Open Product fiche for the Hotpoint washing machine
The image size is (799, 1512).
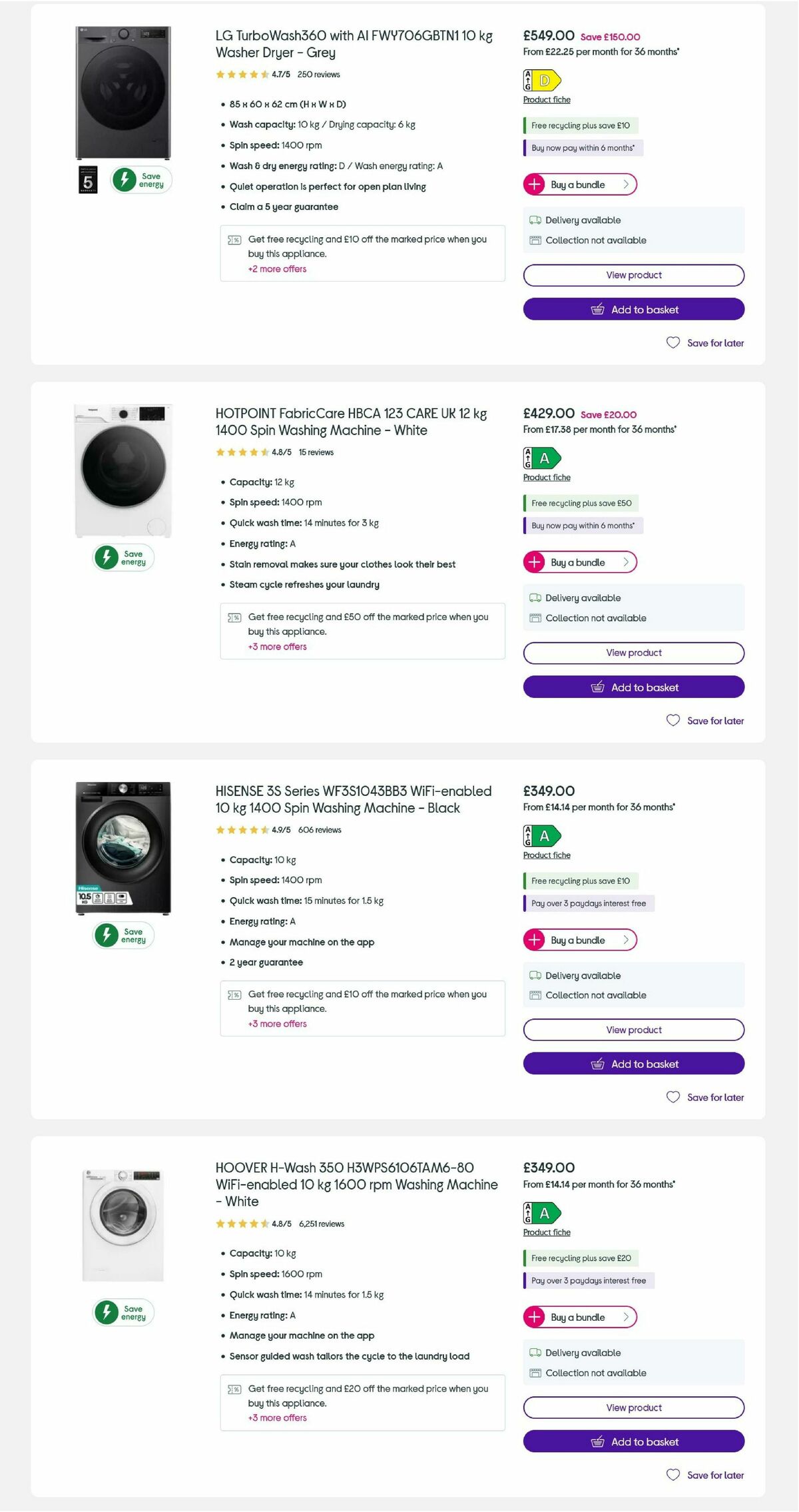click(x=546, y=477)
